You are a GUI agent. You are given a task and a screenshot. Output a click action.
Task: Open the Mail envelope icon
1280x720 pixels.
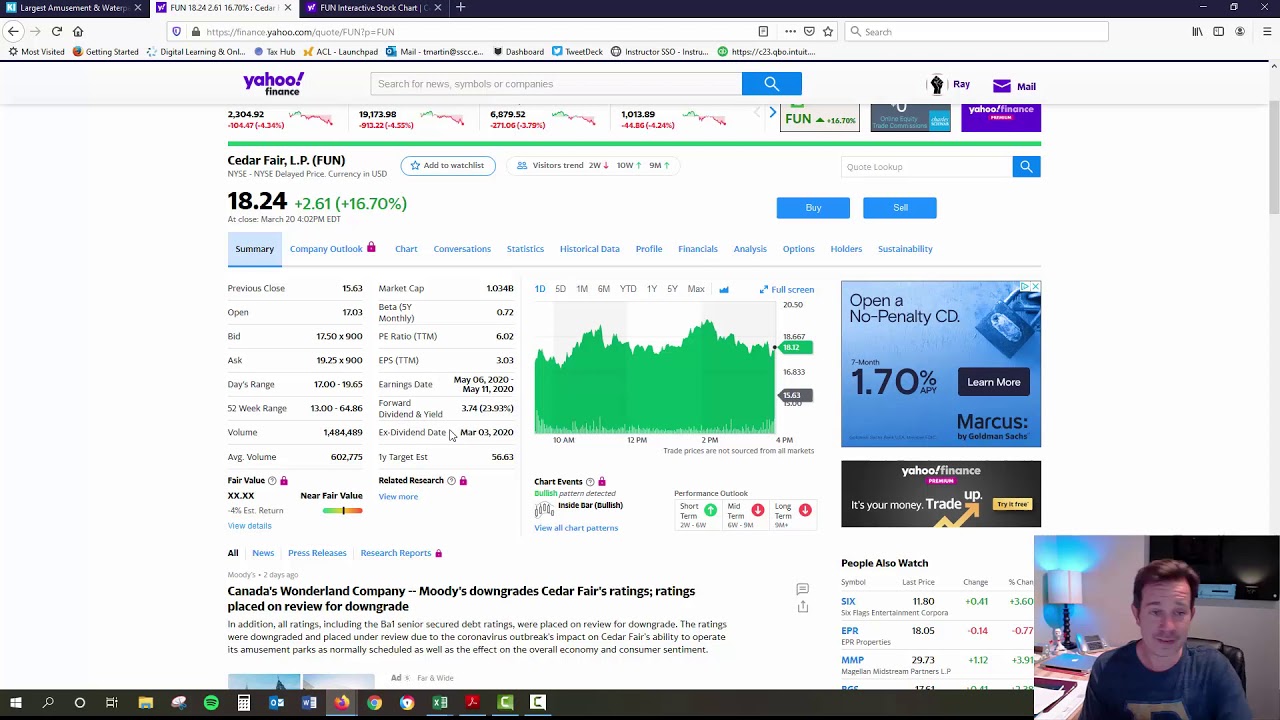click(x=1002, y=86)
